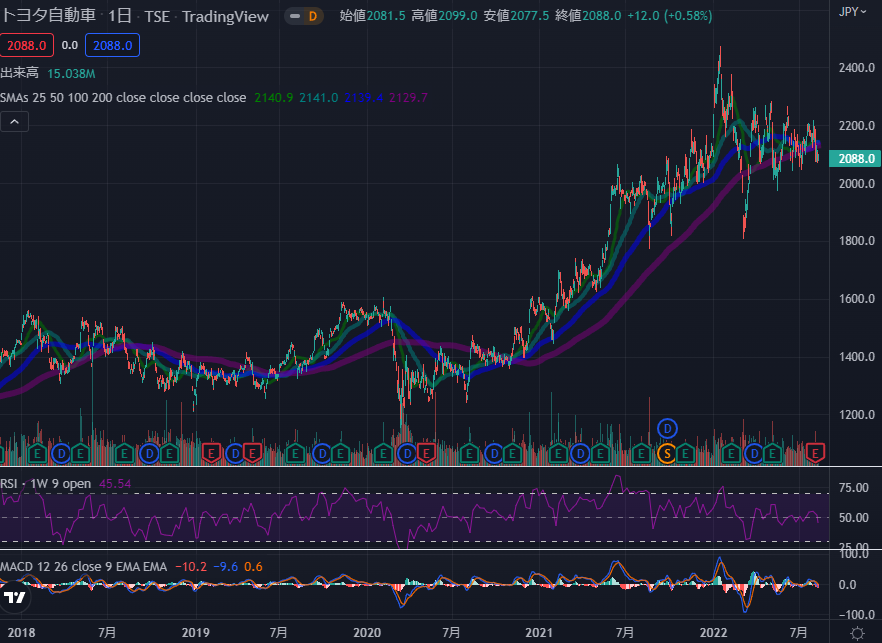Click the teal 2141.0 SMA value

(318, 98)
